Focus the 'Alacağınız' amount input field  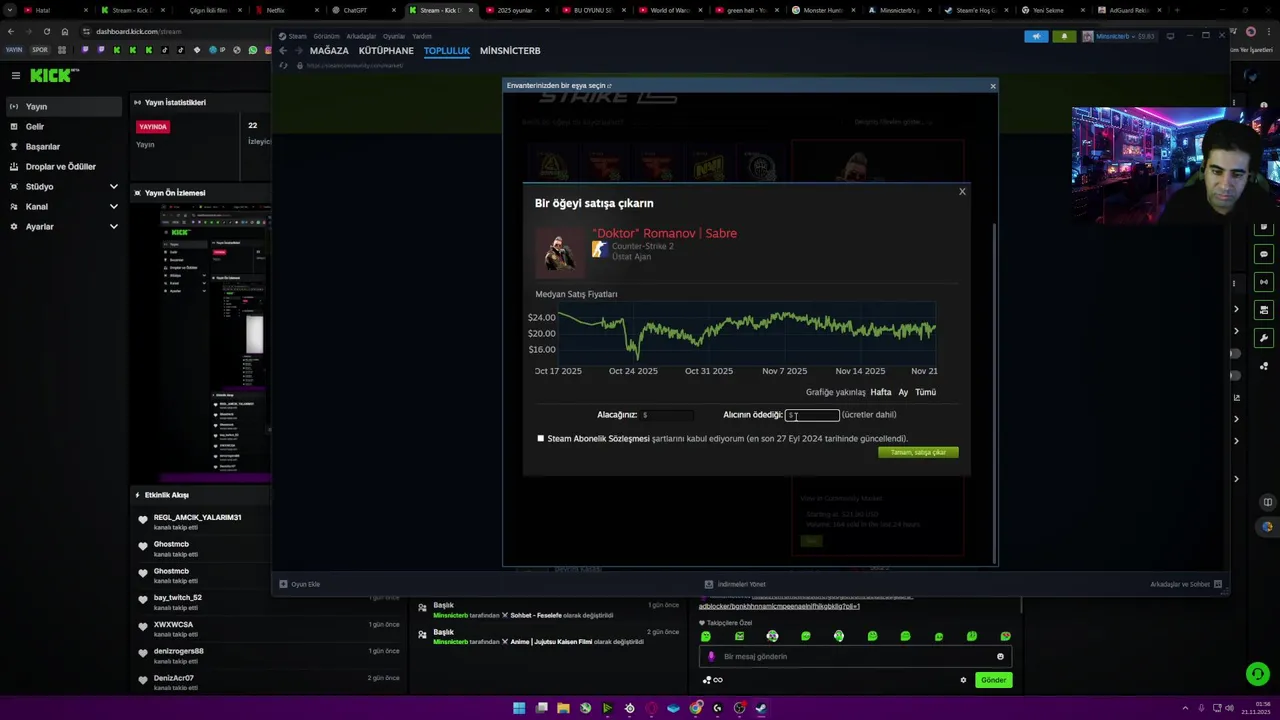(667, 415)
